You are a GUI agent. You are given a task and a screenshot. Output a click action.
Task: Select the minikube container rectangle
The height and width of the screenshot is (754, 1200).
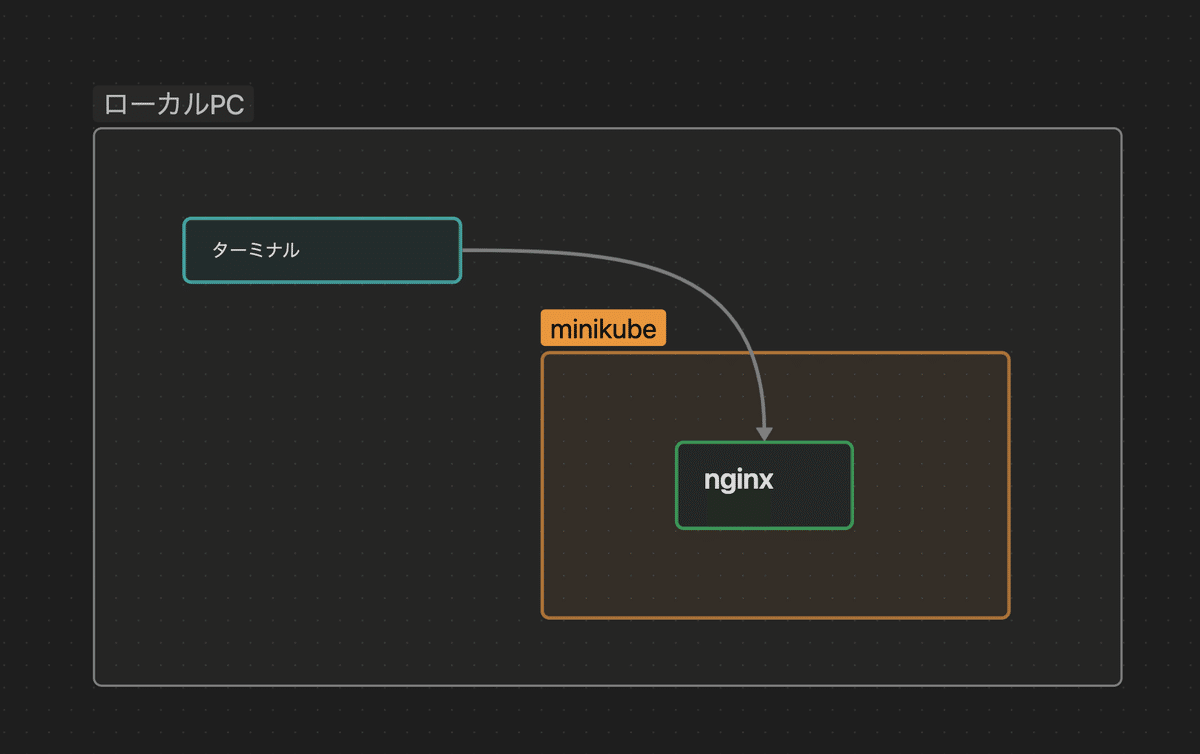(x=775, y=485)
